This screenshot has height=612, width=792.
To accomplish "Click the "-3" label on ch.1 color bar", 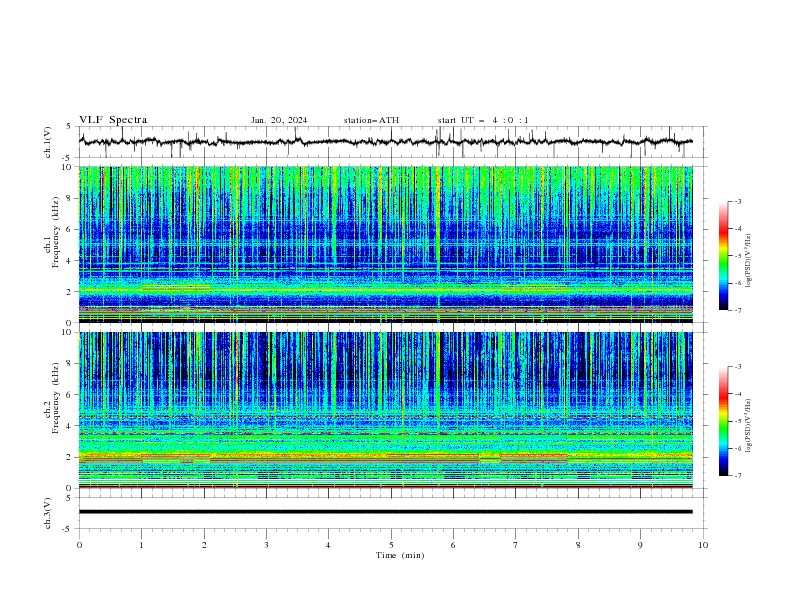I will [737, 201].
